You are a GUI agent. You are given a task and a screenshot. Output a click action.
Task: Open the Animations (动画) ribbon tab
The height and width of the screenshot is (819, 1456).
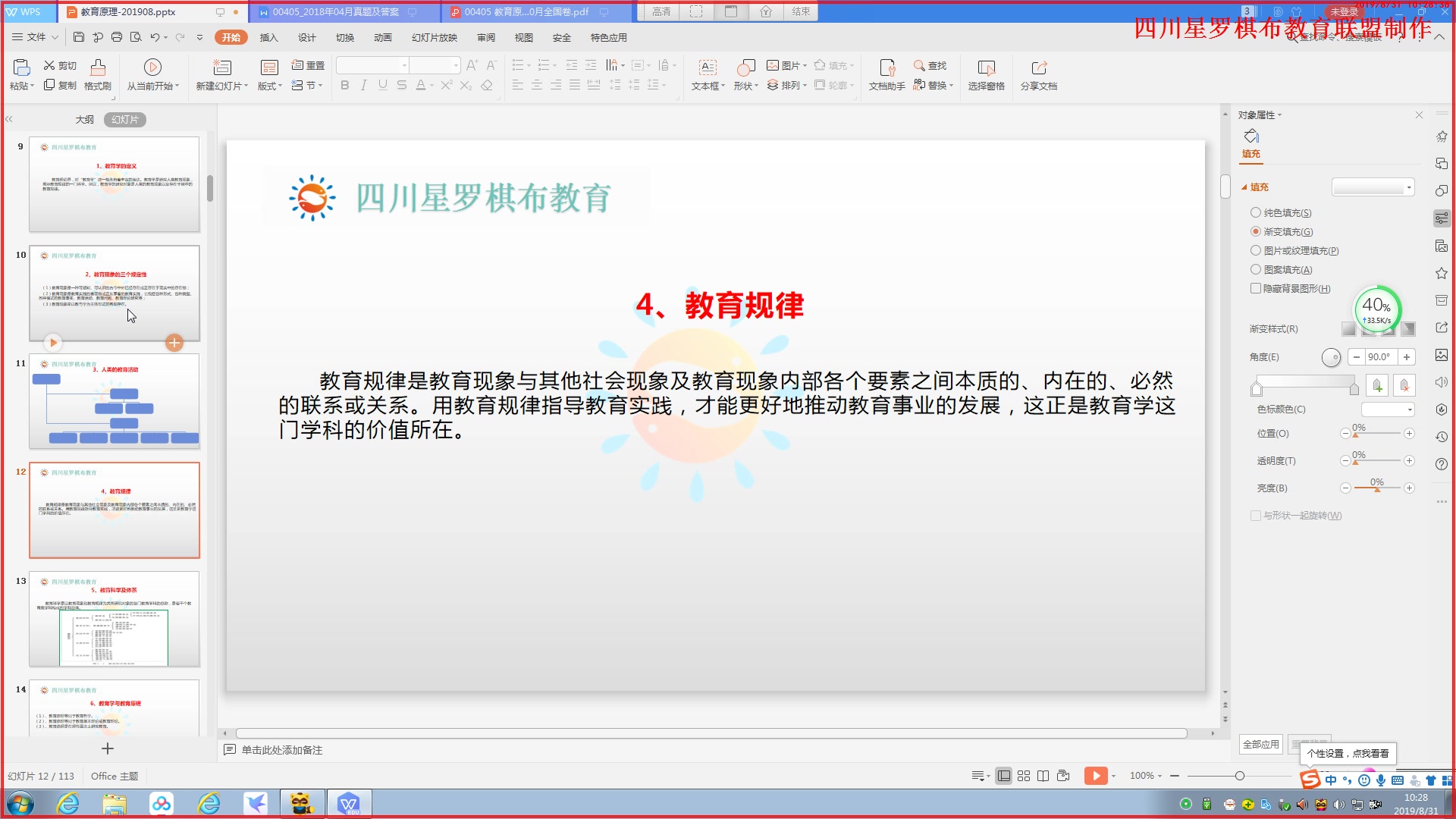[383, 37]
